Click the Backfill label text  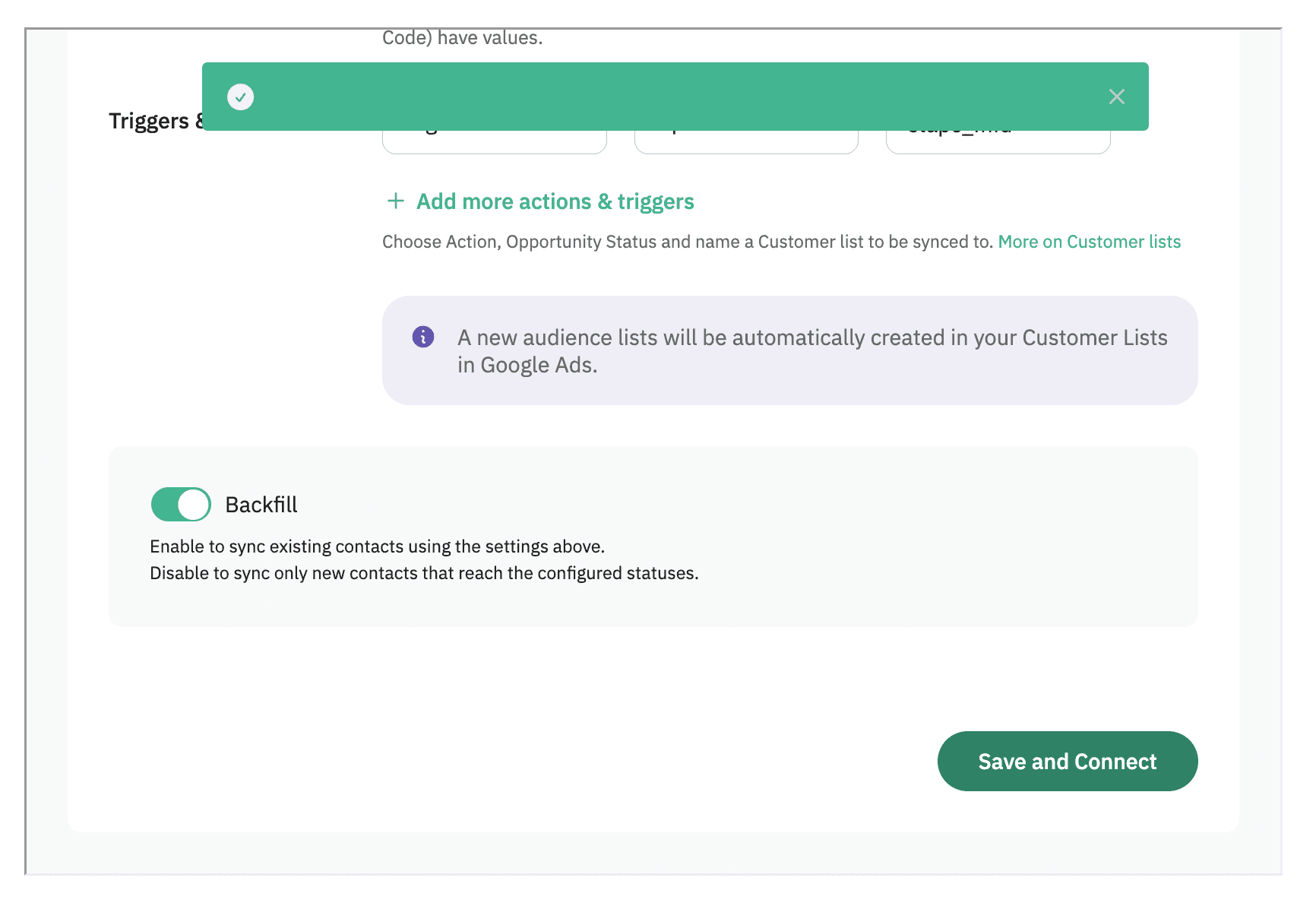tap(261, 505)
